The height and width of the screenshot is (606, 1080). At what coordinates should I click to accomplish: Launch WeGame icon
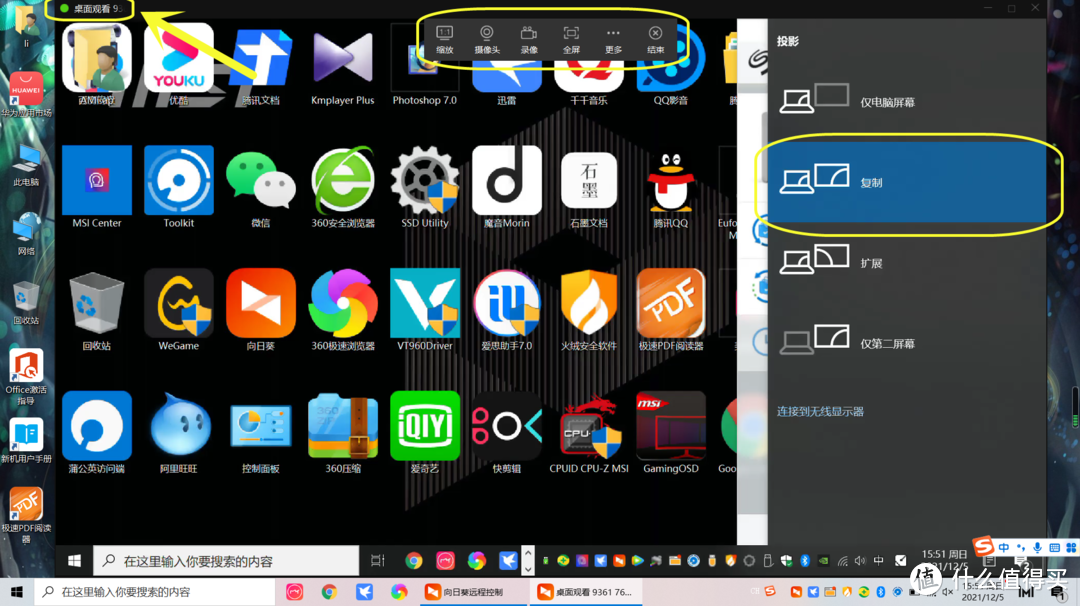pyautogui.click(x=178, y=310)
